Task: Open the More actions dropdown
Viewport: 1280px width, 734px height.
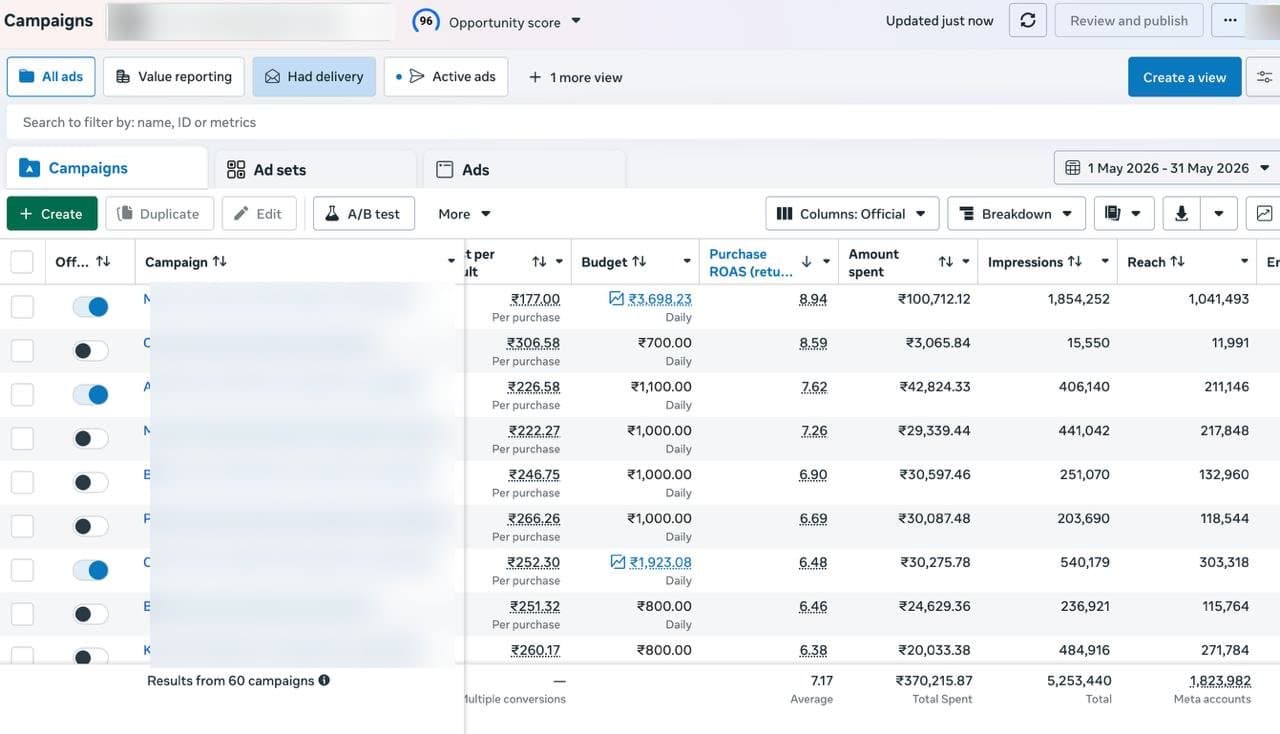Action: [464, 213]
